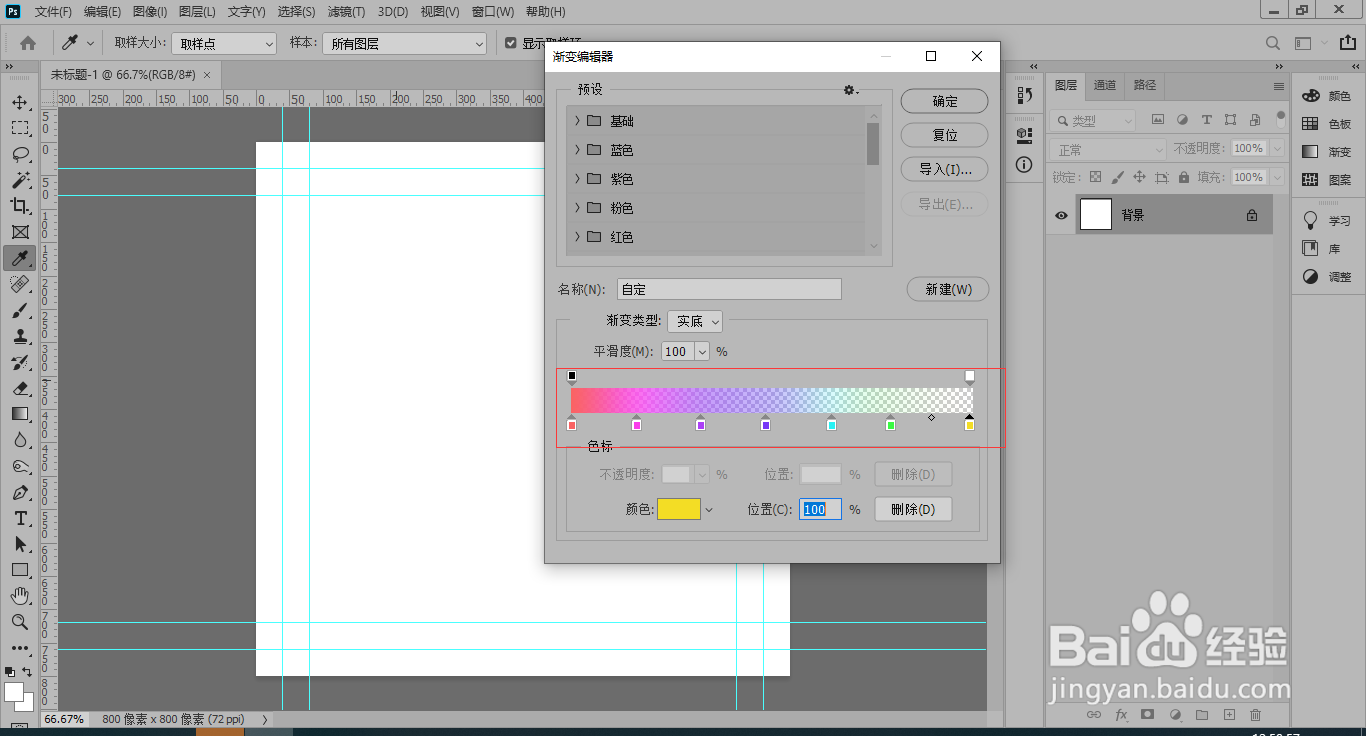1366x736 pixels.
Task: Delete layer with the trash icon
Action: [1256, 715]
